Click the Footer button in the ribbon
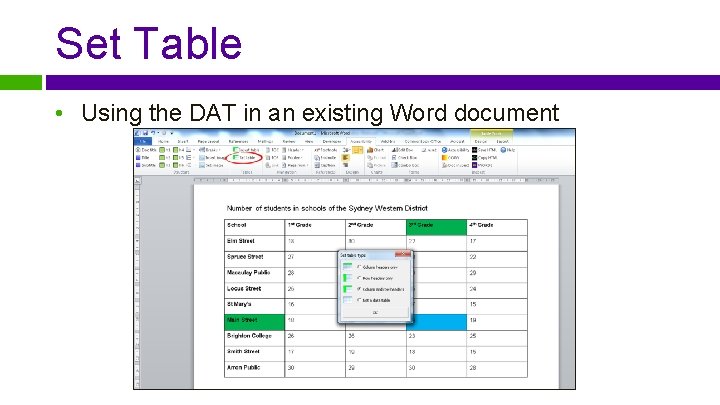This screenshot has width=720, height=405. [292, 158]
